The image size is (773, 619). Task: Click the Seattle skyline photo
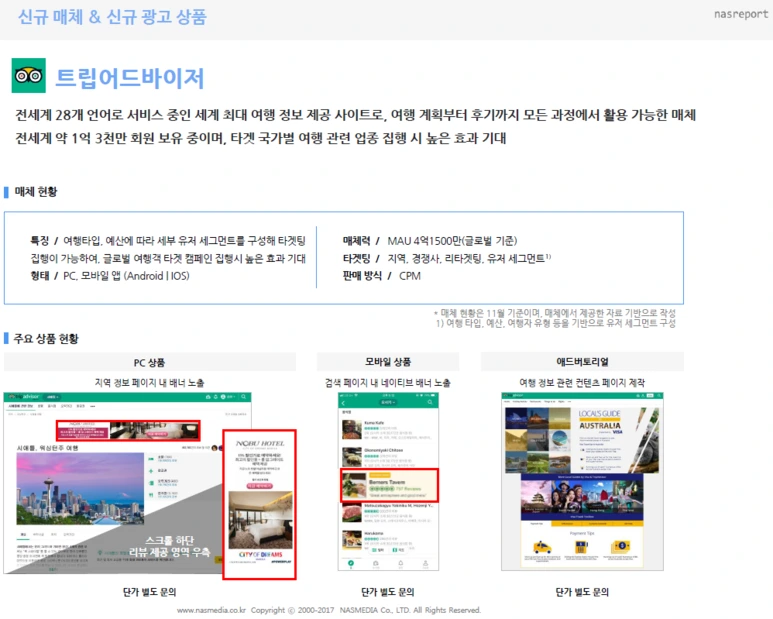click(80, 488)
